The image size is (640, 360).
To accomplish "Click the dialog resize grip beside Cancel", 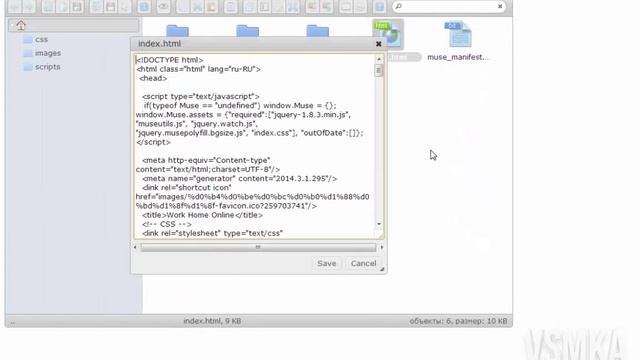I will pyautogui.click(x=382, y=269).
